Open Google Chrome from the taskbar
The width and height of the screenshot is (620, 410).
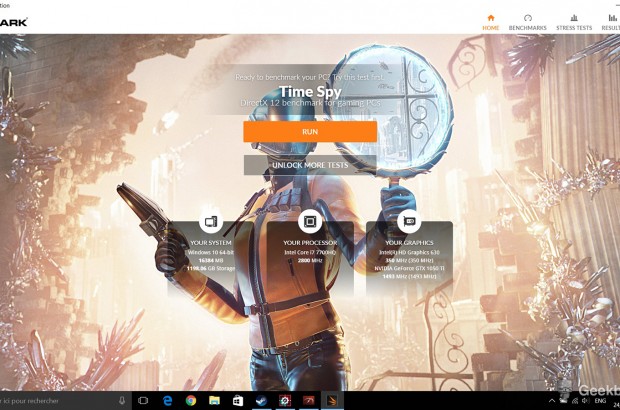[x=190, y=400]
